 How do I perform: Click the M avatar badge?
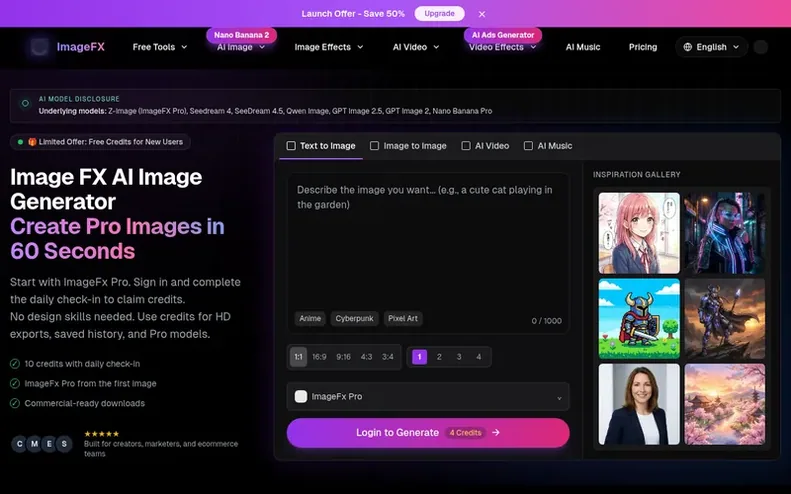coord(34,444)
